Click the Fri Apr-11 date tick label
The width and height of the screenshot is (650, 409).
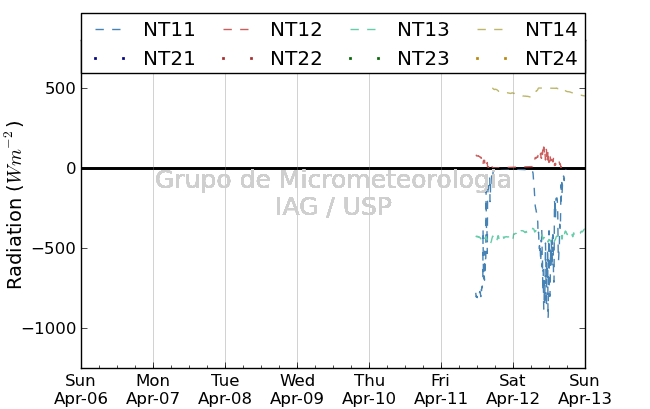point(441,389)
